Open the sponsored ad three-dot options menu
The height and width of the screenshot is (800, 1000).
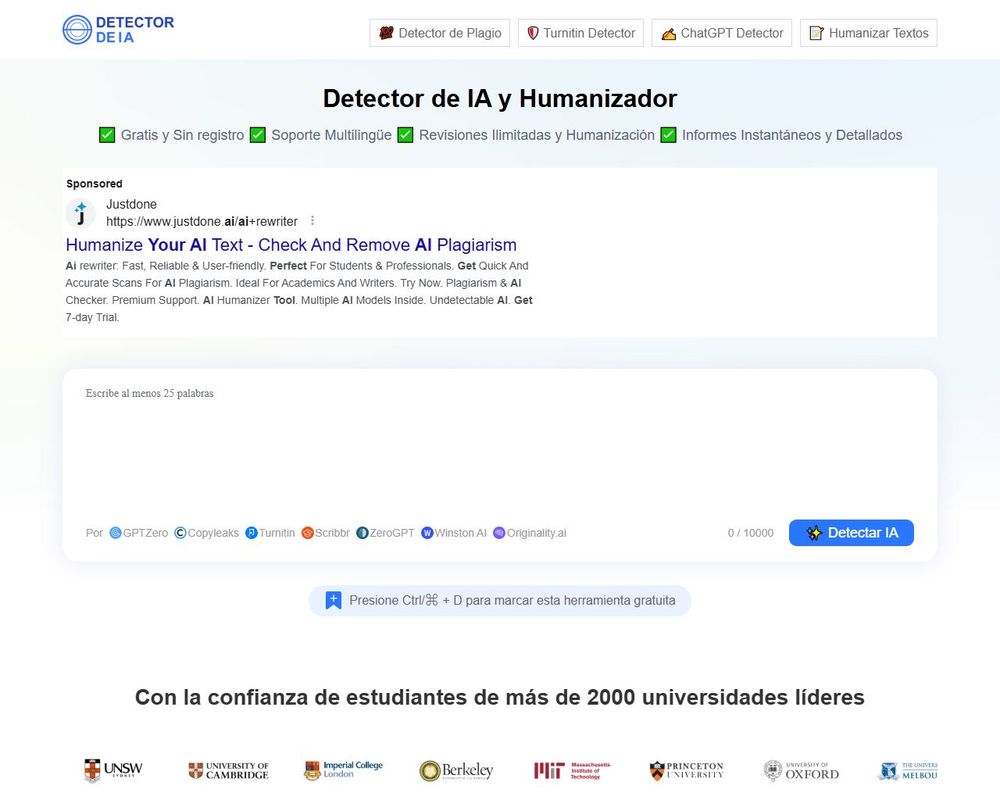pyautogui.click(x=311, y=220)
